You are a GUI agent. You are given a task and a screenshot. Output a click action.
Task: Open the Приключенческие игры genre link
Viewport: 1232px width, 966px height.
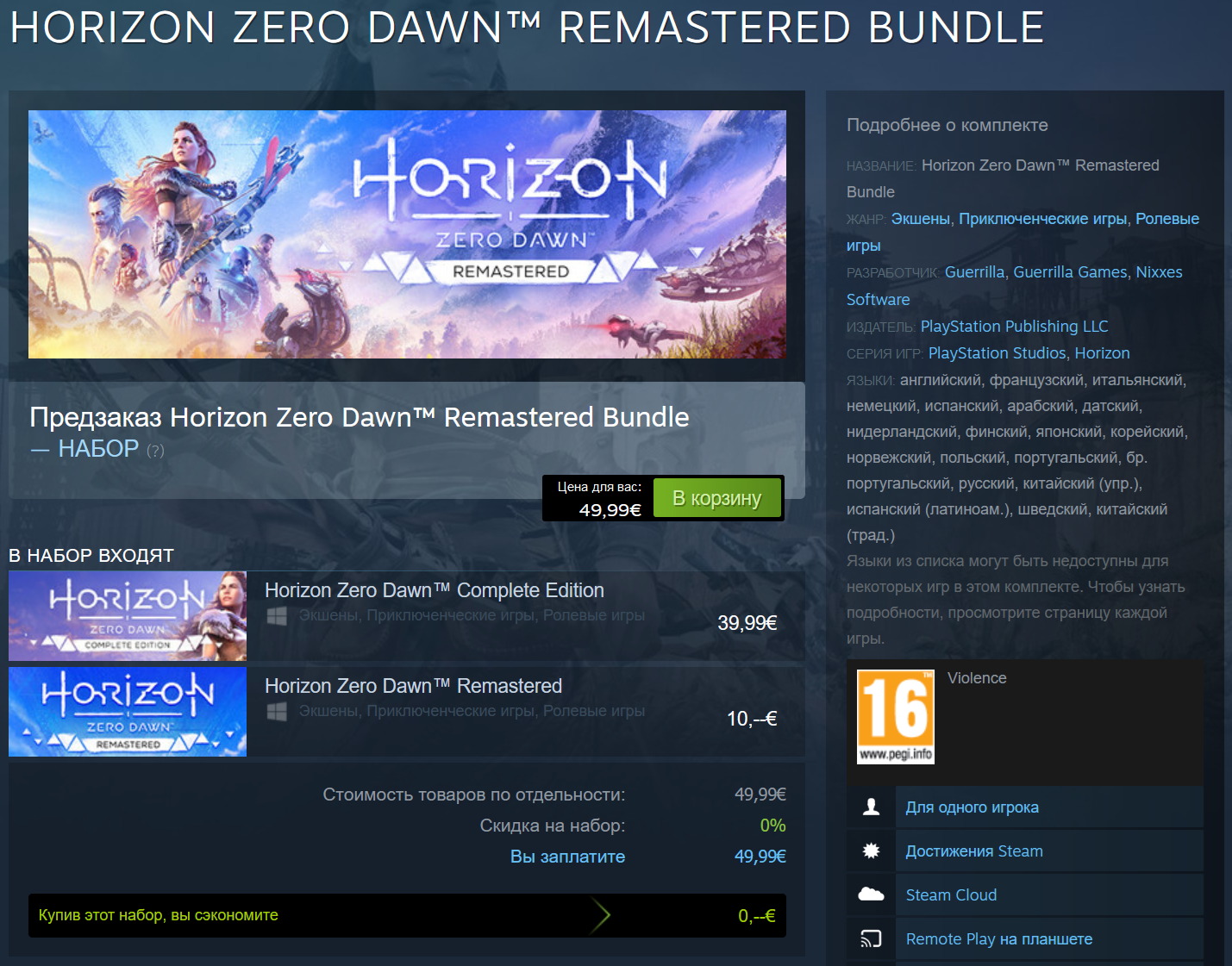pos(1042,219)
